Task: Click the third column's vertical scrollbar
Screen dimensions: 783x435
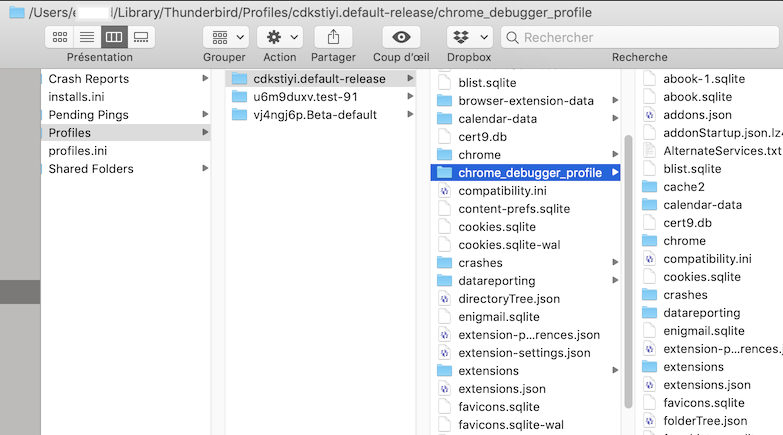Action: [628, 270]
